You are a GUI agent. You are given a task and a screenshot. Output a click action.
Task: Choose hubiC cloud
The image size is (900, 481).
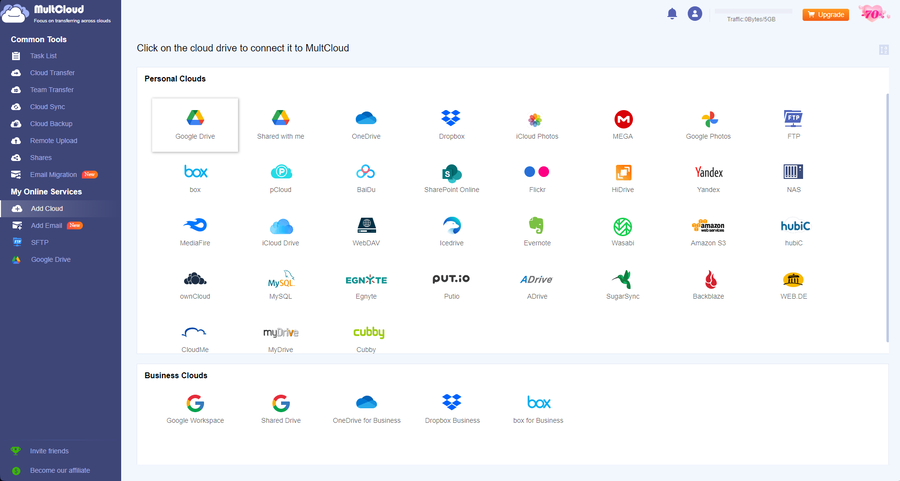coord(794,231)
